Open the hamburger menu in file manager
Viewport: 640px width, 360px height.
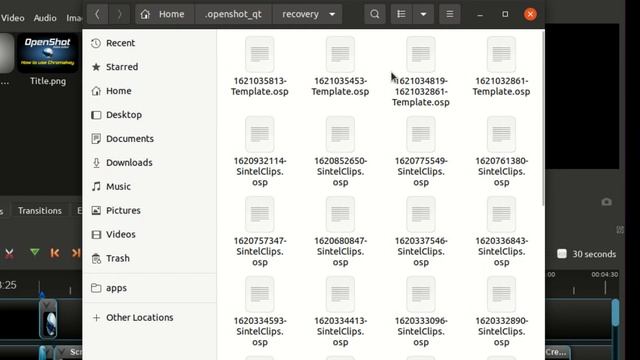(x=449, y=14)
